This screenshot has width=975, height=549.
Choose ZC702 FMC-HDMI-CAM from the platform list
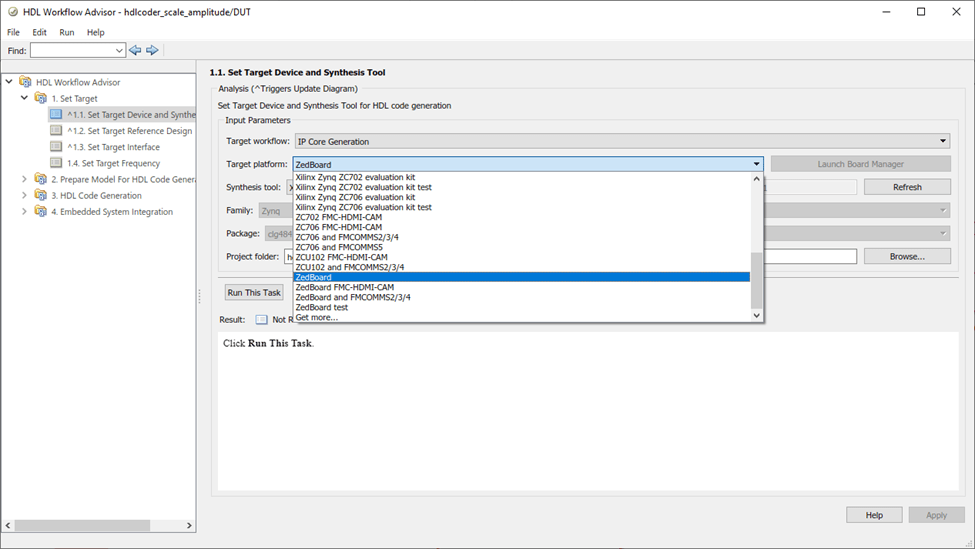pos(522,217)
